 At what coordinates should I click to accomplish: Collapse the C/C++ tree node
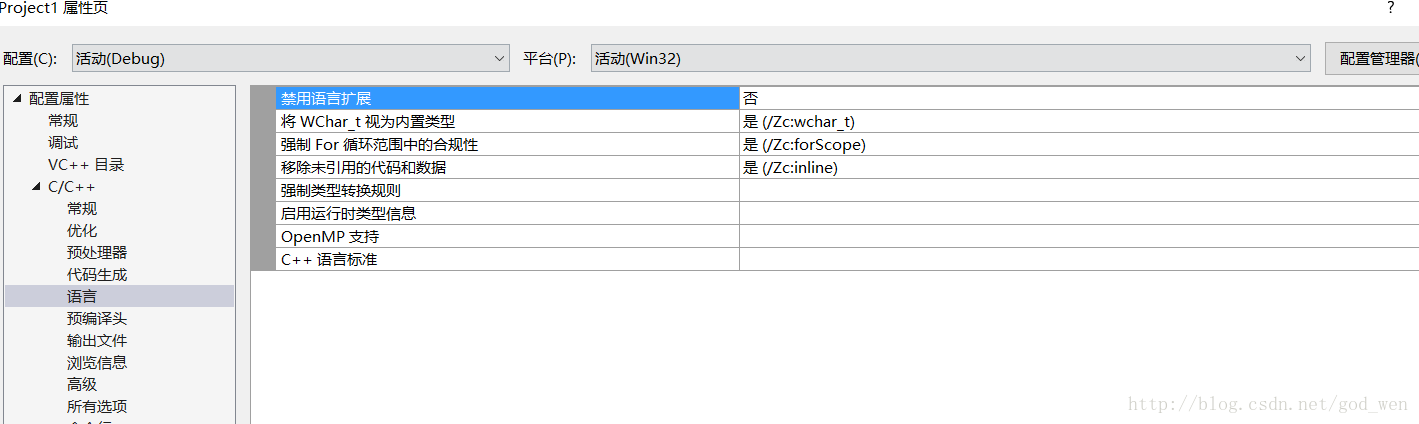point(36,186)
